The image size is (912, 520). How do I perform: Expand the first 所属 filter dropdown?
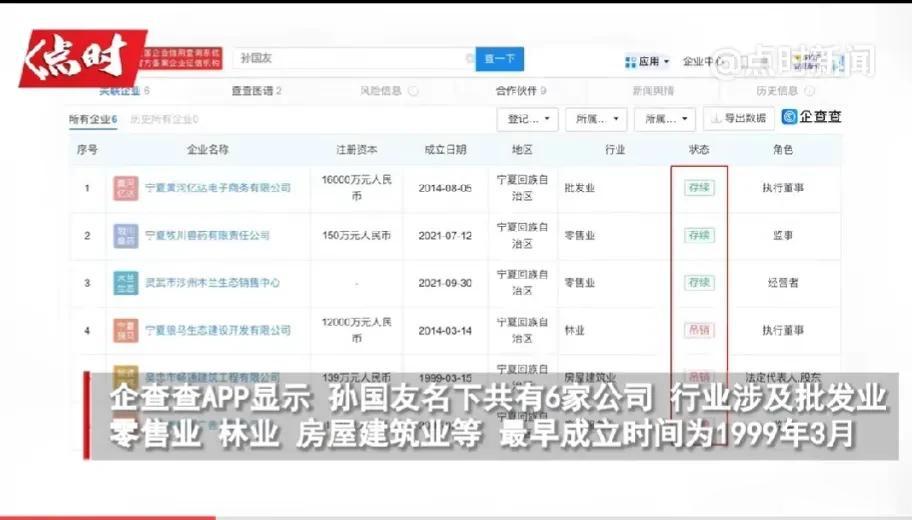click(x=596, y=119)
